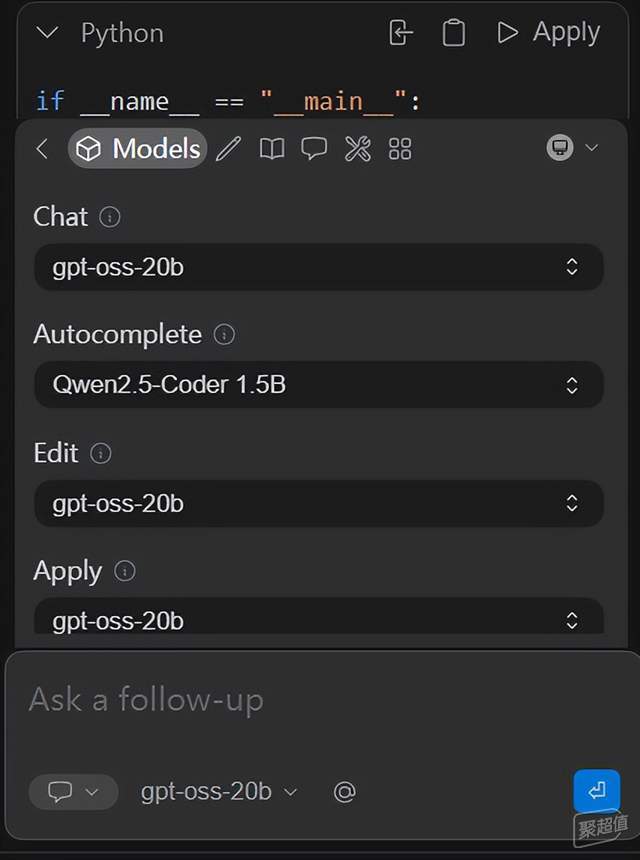Screen dimensions: 640x860
Task: Click the @ add context icon
Action: 344,792
